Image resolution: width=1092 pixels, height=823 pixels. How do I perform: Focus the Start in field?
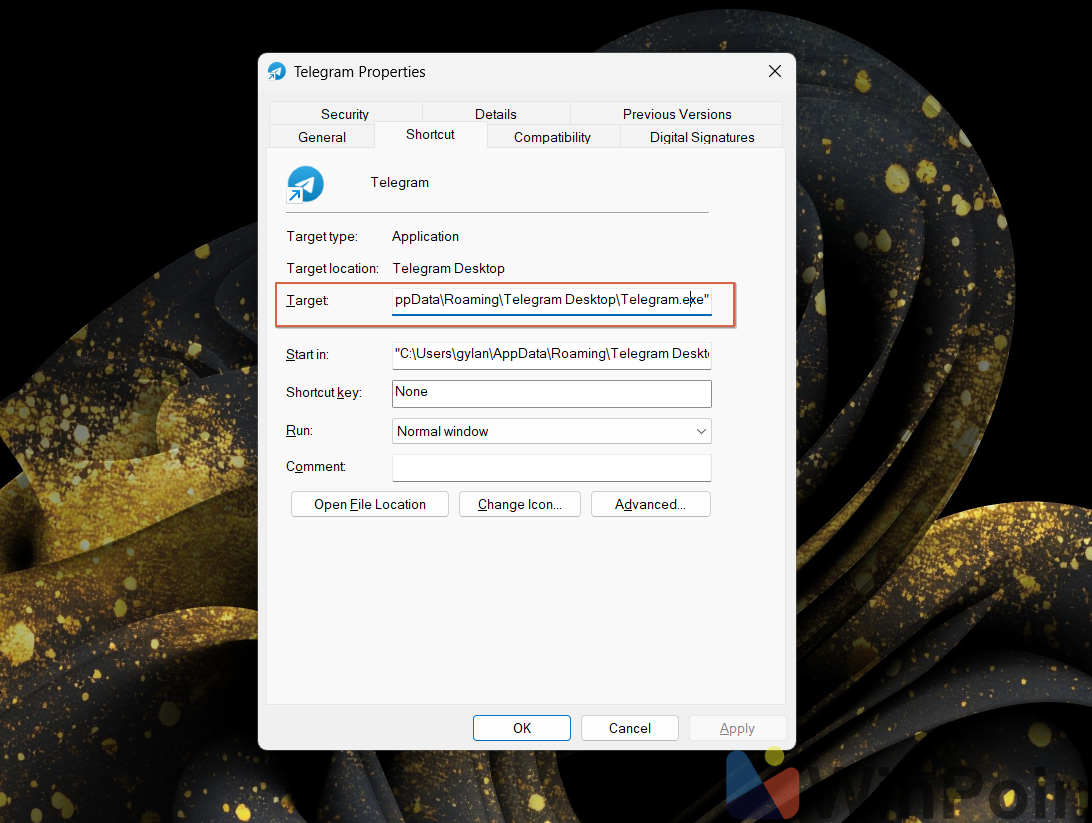[x=552, y=354]
